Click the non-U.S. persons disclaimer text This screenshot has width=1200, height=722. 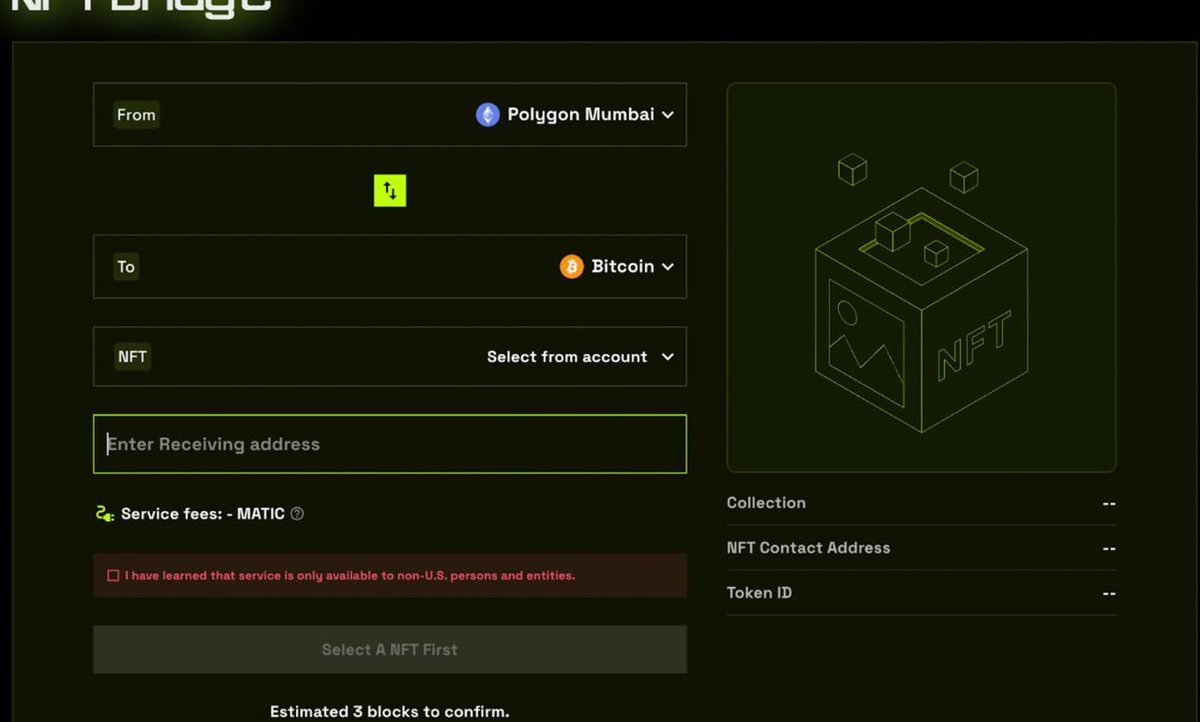click(x=350, y=575)
